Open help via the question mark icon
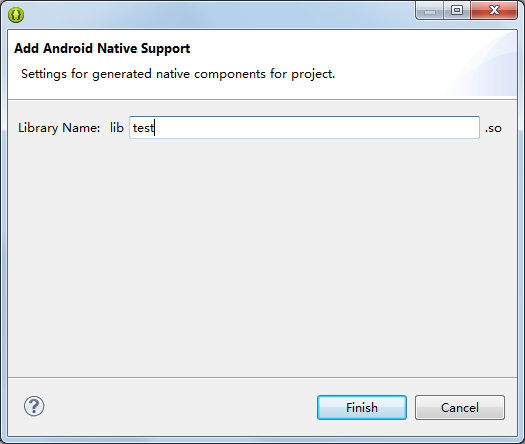This screenshot has width=525, height=444. click(34, 406)
